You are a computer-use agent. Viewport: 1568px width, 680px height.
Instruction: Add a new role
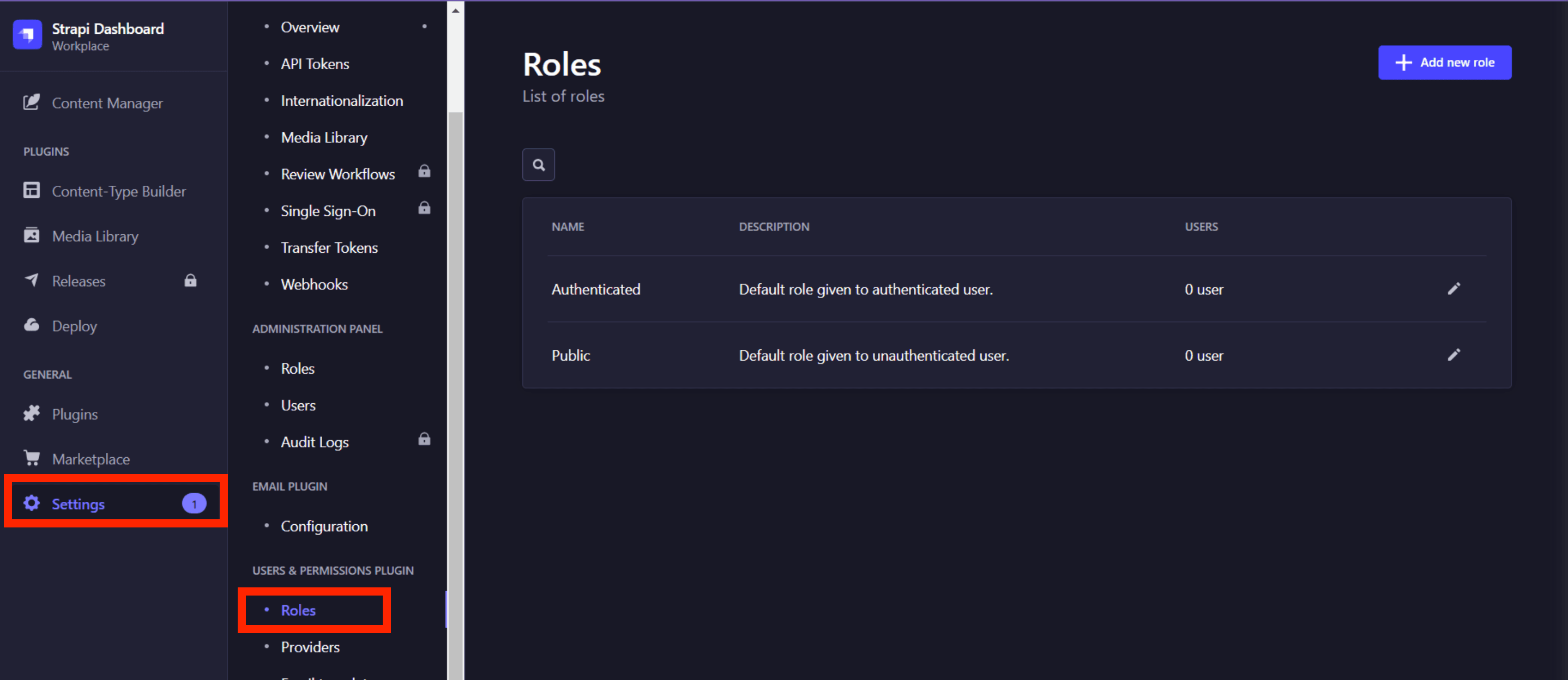pyautogui.click(x=1444, y=63)
